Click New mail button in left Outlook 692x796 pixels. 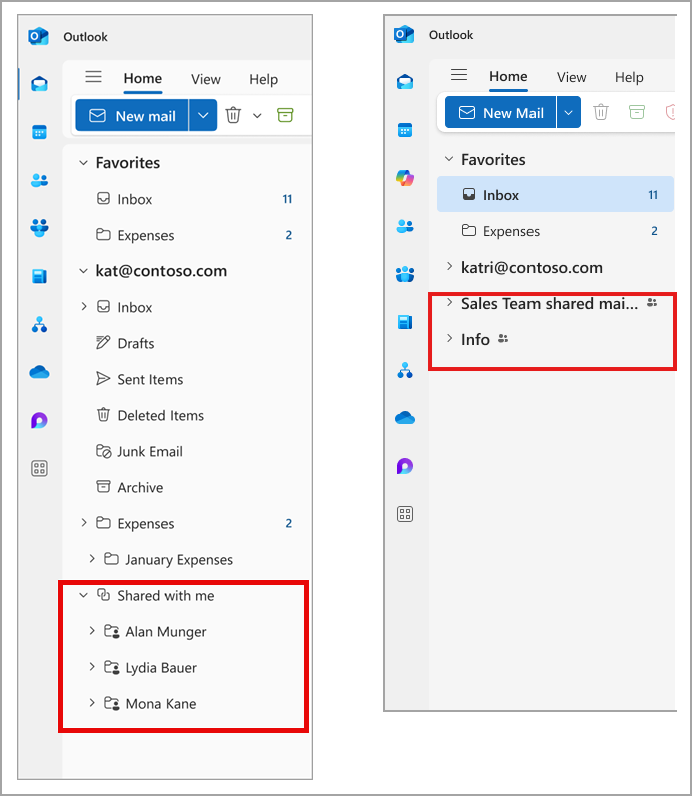(132, 115)
